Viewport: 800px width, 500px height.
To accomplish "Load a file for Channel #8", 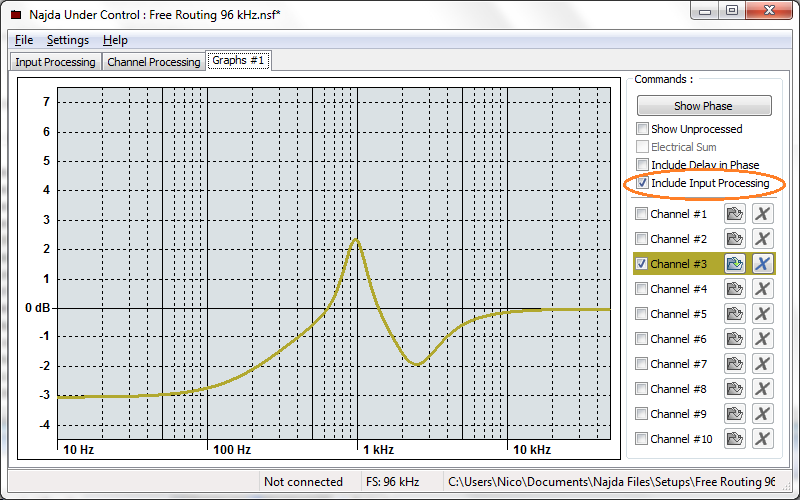I will click(735, 389).
